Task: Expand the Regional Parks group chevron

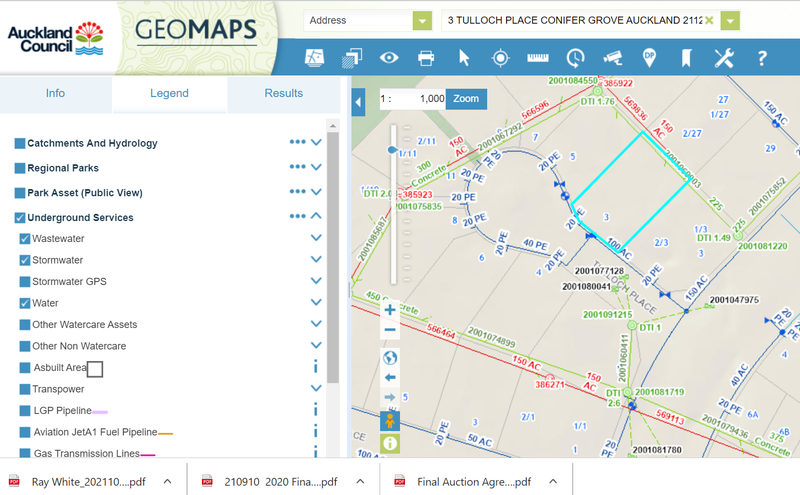Action: pos(316,168)
